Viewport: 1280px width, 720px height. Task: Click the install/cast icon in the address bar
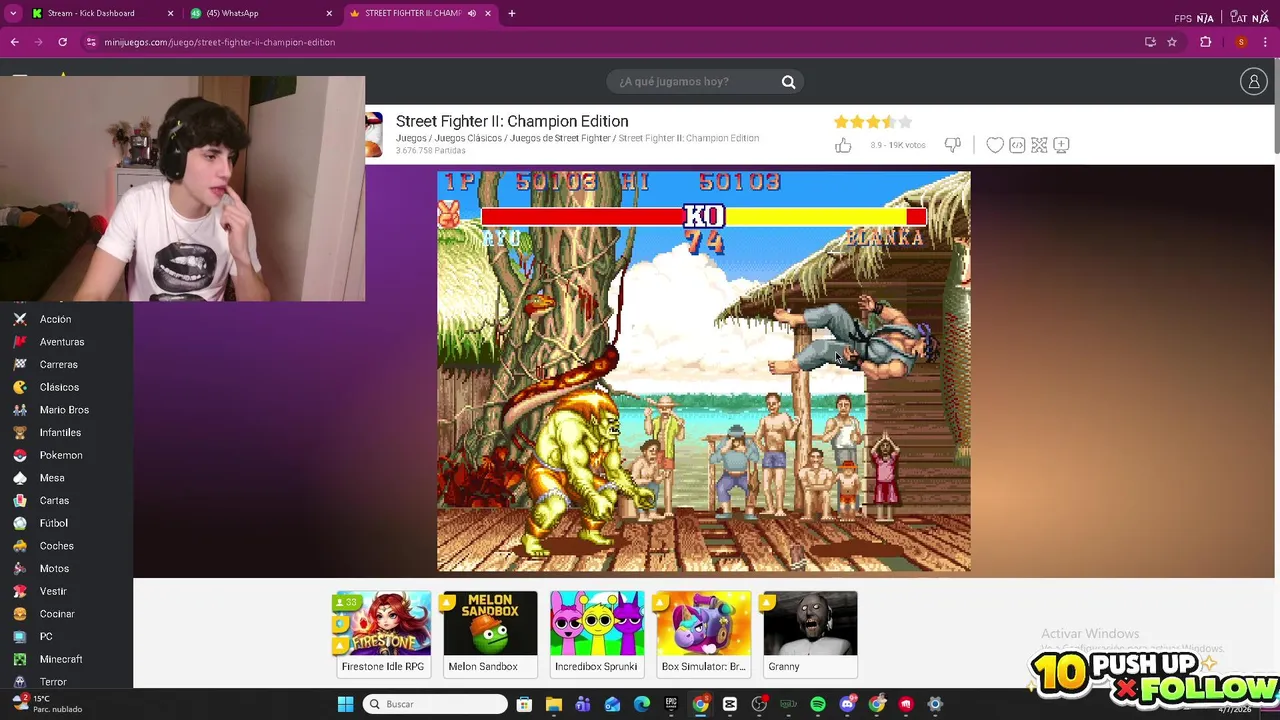click(1150, 42)
